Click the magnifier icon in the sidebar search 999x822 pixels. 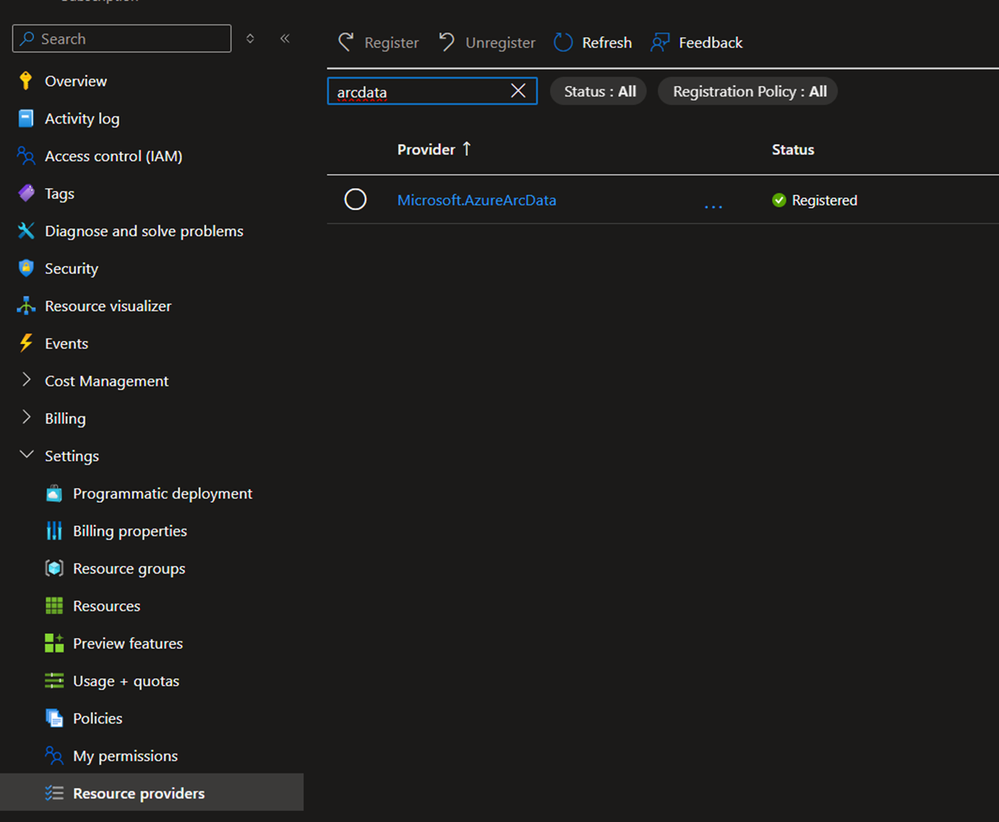click(x=27, y=39)
